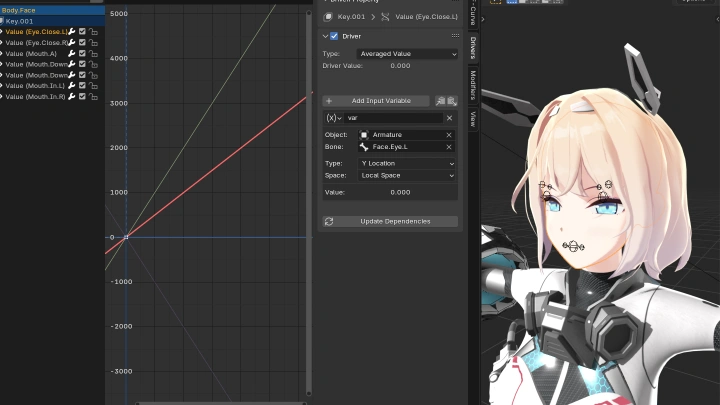The height and width of the screenshot is (405, 720).
Task: Select Value (Mouth.A) channel row
Action: 52,53
